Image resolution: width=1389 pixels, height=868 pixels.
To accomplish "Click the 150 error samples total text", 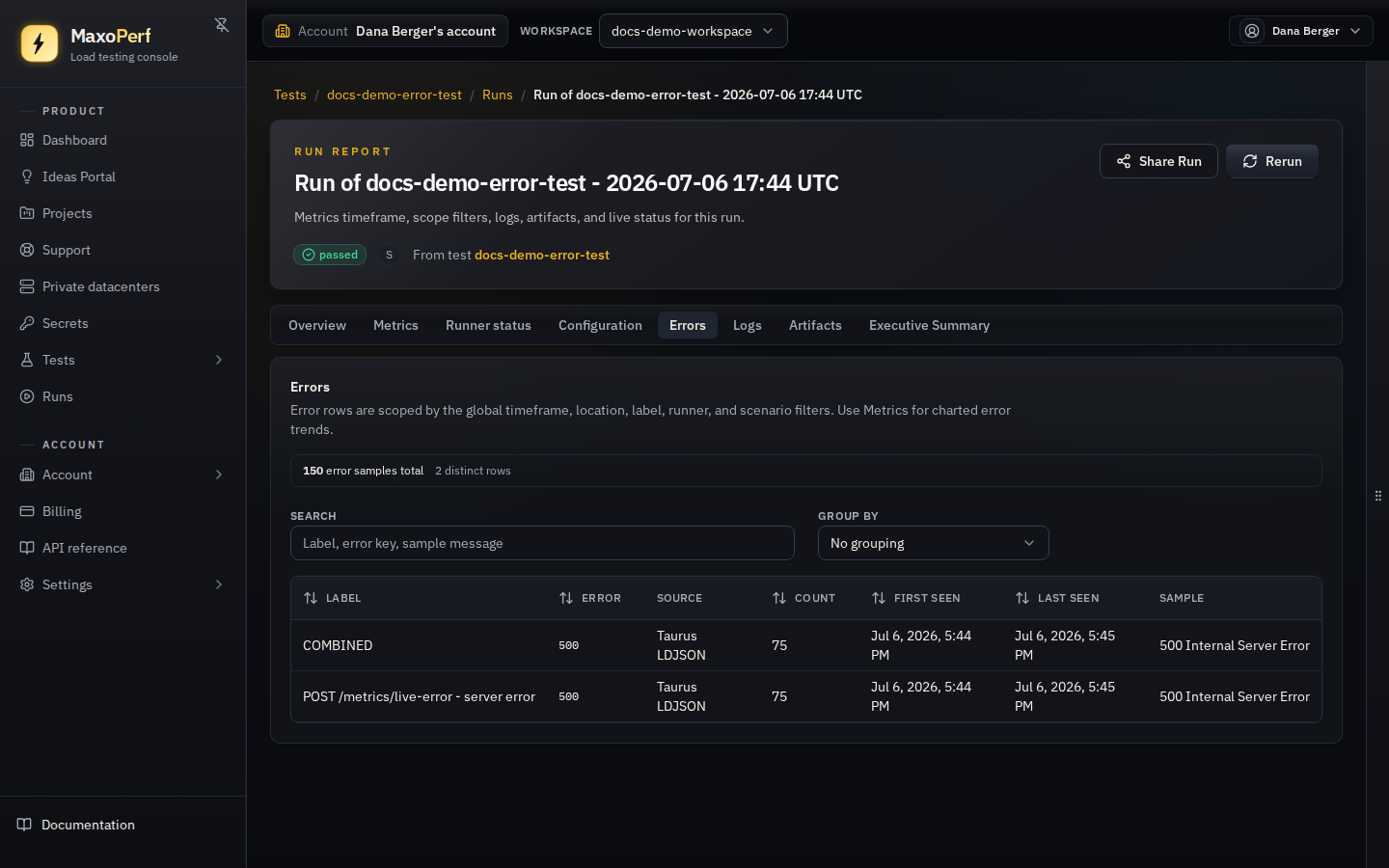I will (x=363, y=471).
